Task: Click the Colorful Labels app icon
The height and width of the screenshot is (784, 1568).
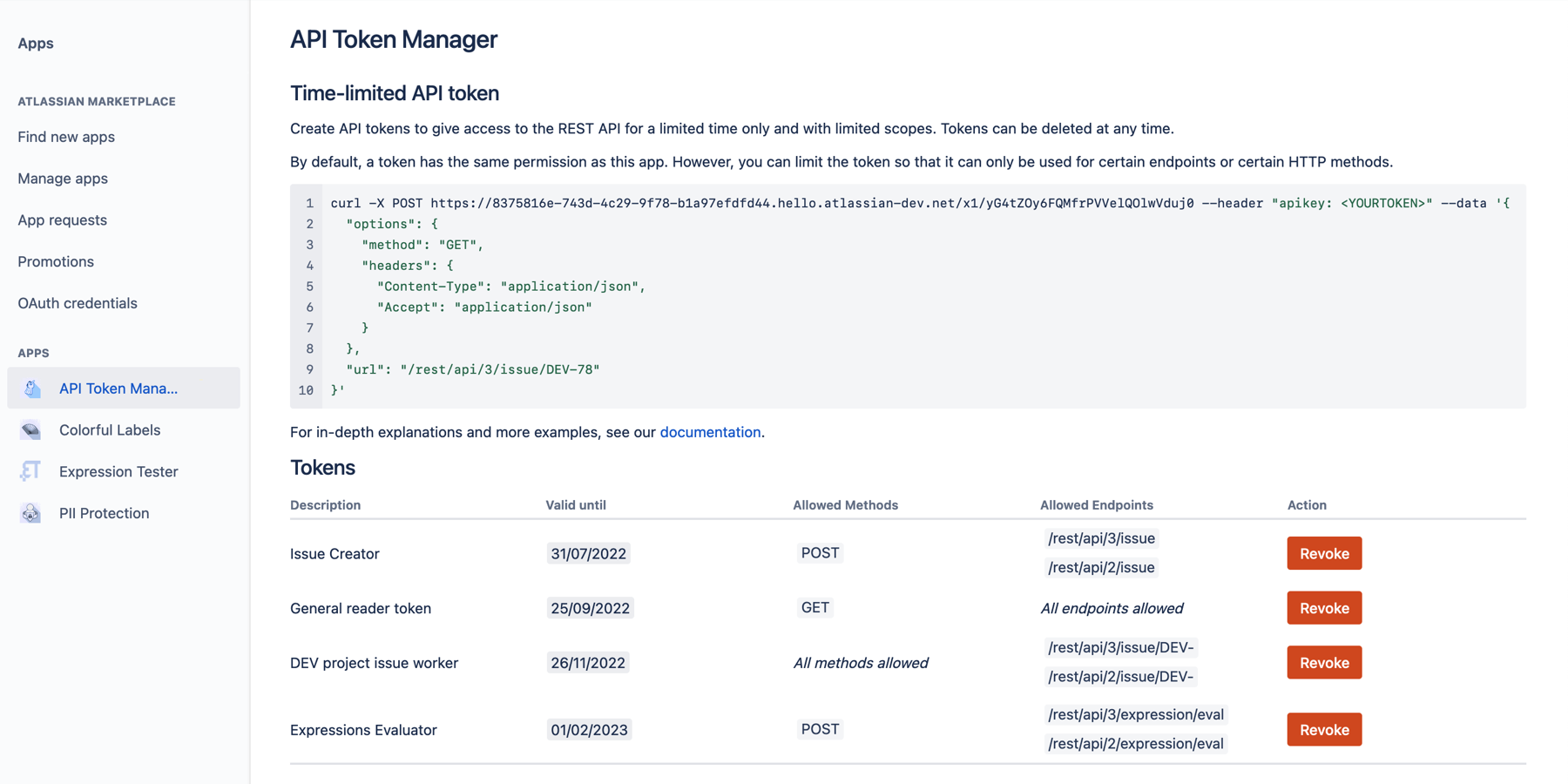Action: pos(31,430)
